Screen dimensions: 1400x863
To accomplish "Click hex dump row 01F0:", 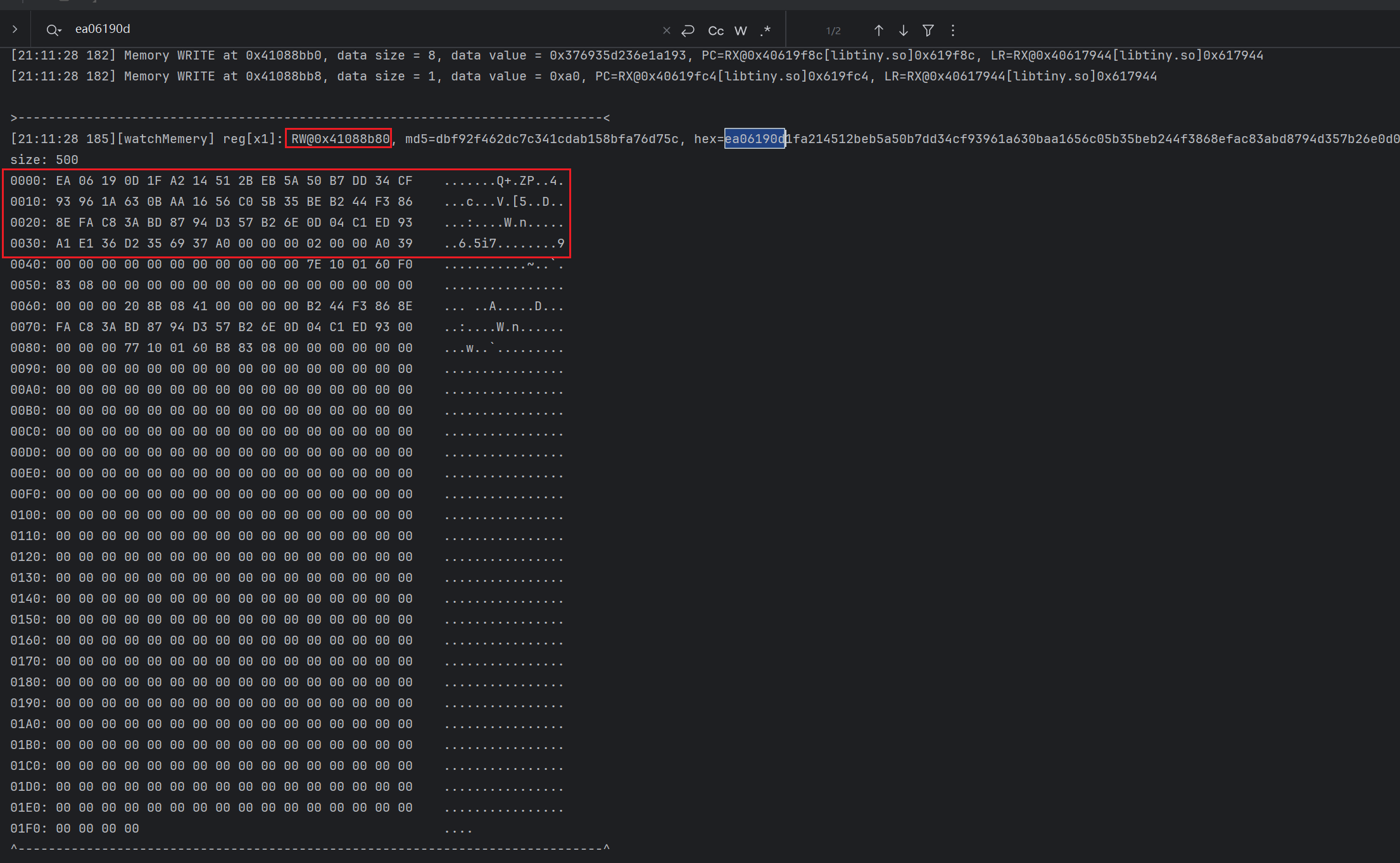I will coord(241,828).
